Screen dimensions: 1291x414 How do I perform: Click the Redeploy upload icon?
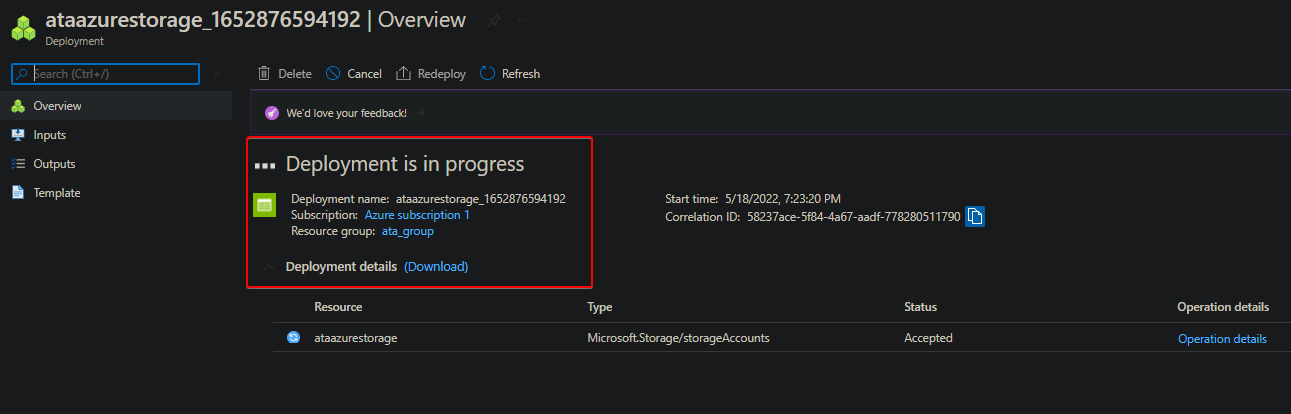[x=404, y=73]
